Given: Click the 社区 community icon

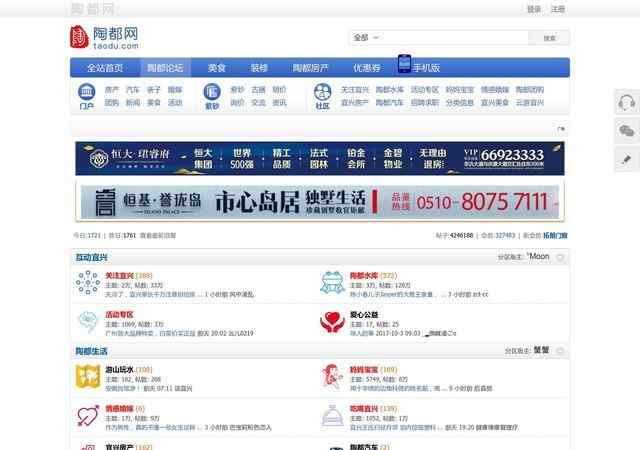Looking at the screenshot, I should pyautogui.click(x=322, y=96).
